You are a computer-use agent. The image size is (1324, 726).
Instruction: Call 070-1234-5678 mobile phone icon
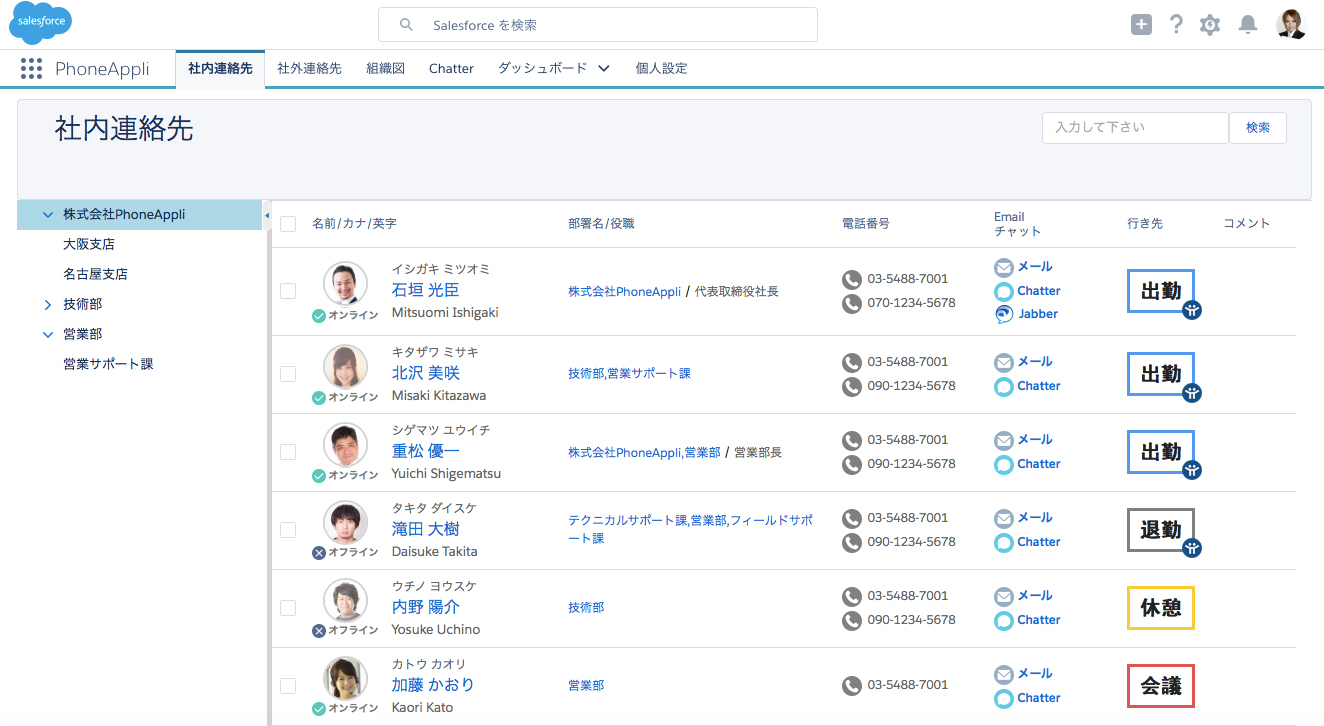pos(852,303)
